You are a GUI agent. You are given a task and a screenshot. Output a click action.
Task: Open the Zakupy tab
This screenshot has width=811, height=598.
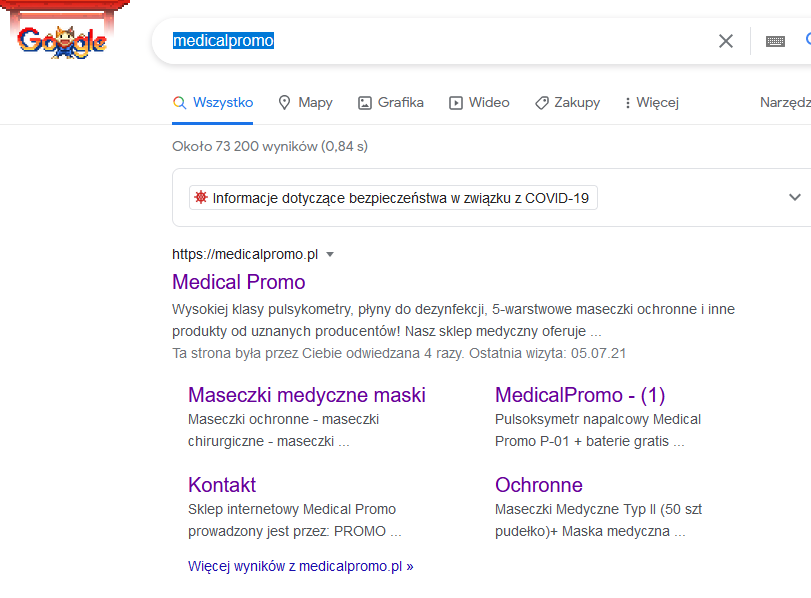click(x=567, y=102)
